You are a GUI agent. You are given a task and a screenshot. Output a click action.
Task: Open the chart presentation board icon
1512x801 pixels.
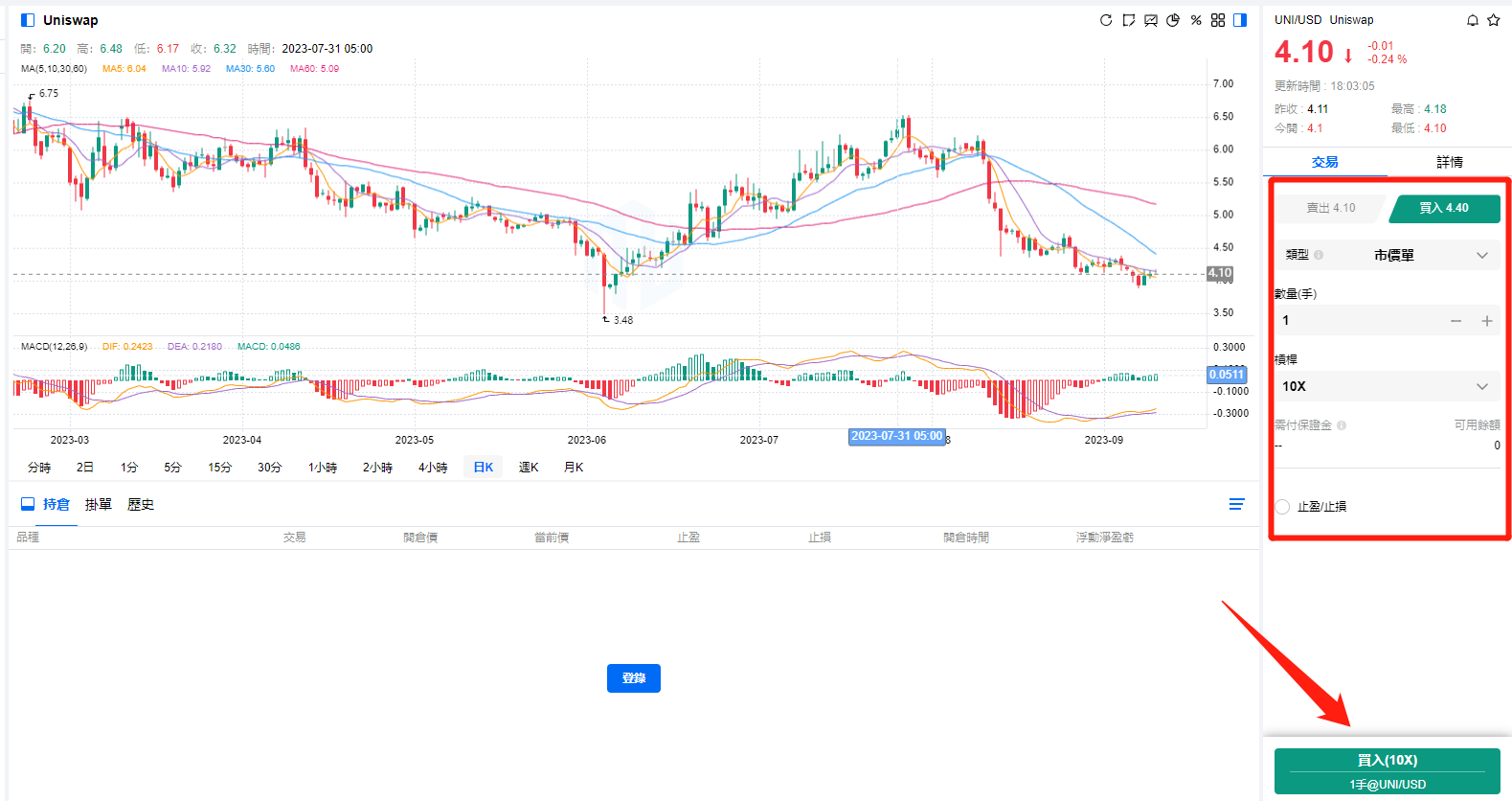click(1151, 20)
